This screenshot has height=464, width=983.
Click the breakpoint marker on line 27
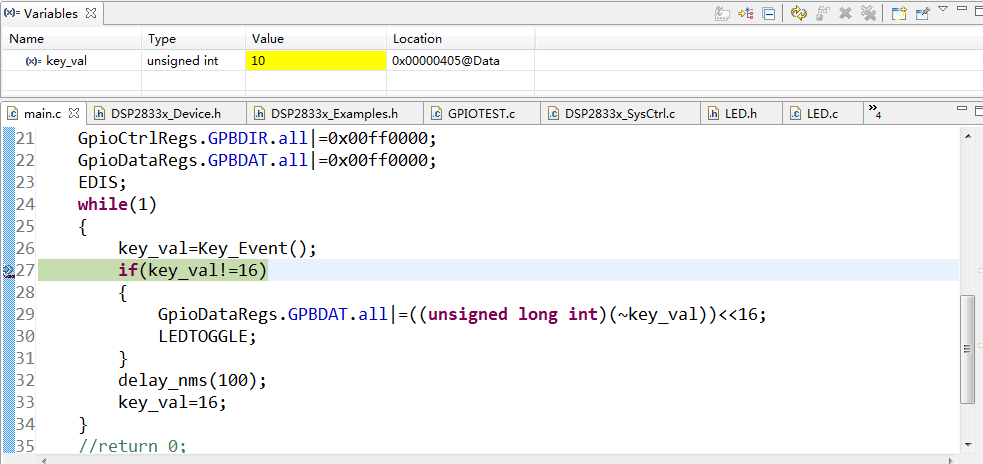(x=8, y=270)
